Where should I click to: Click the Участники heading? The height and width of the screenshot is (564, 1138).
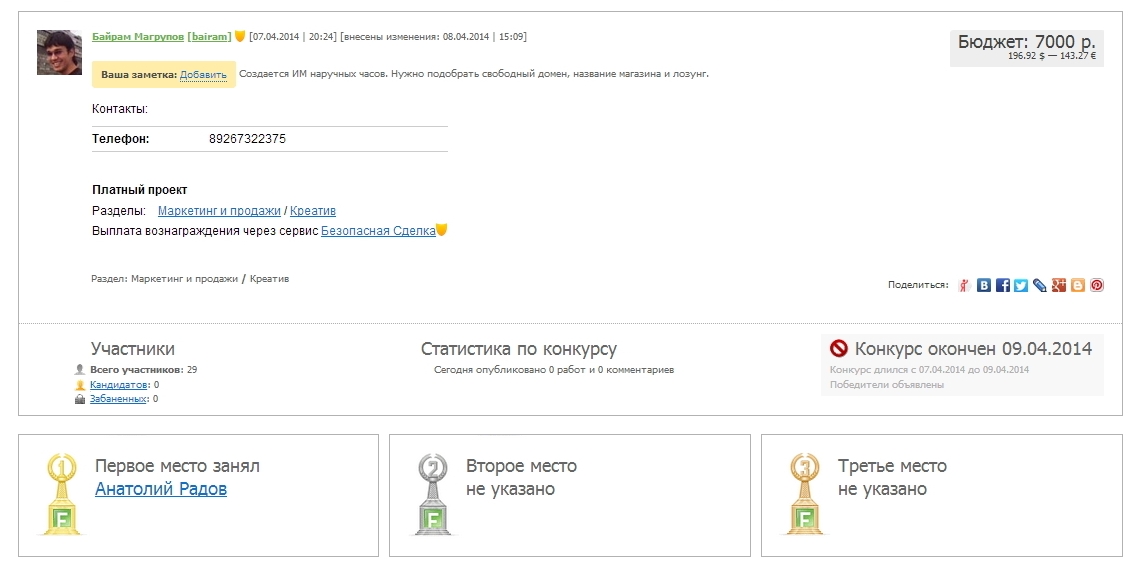[x=133, y=349]
